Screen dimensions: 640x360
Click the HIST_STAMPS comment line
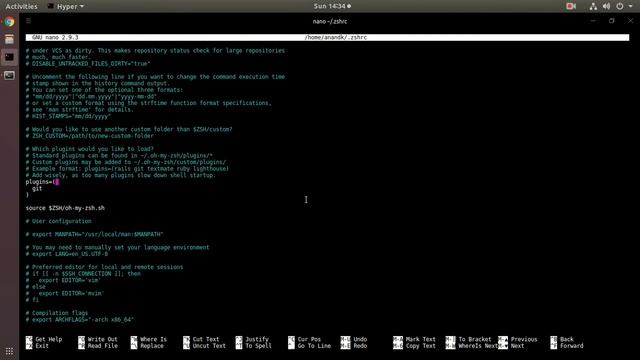pyautogui.click(x=68, y=116)
